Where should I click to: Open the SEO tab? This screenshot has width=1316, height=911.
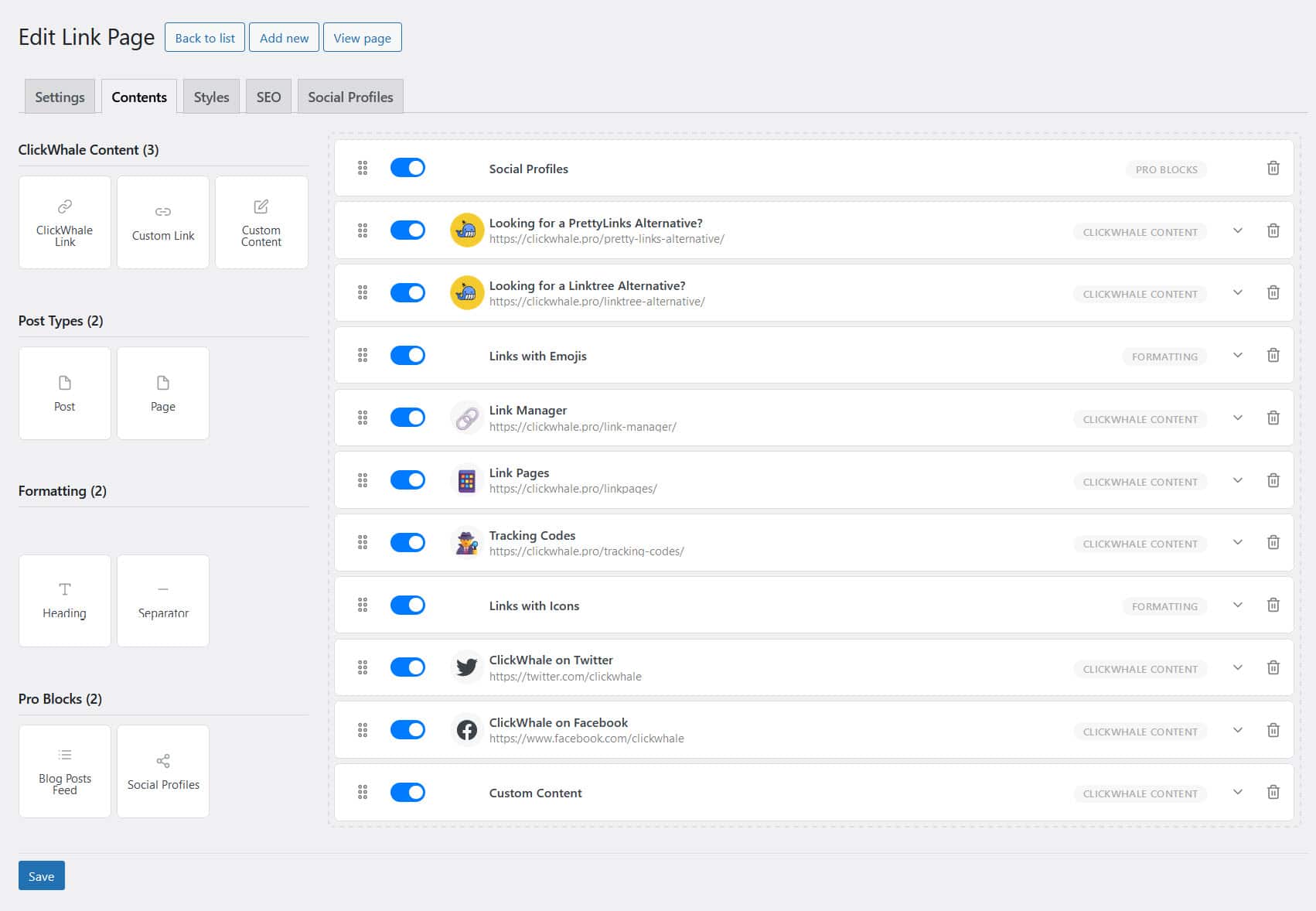(268, 97)
